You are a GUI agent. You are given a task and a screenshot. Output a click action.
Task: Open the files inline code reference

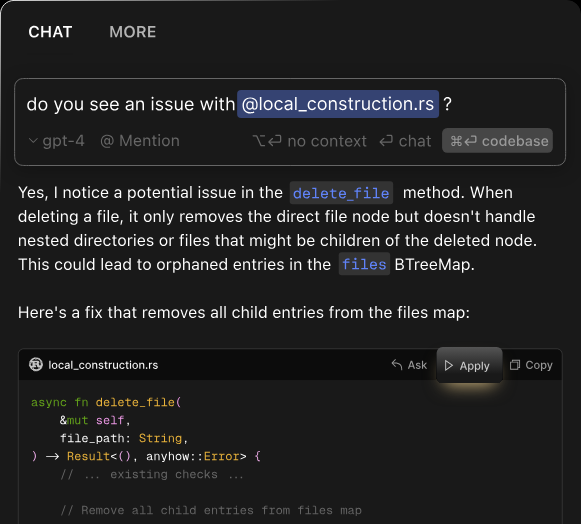[x=364, y=264]
